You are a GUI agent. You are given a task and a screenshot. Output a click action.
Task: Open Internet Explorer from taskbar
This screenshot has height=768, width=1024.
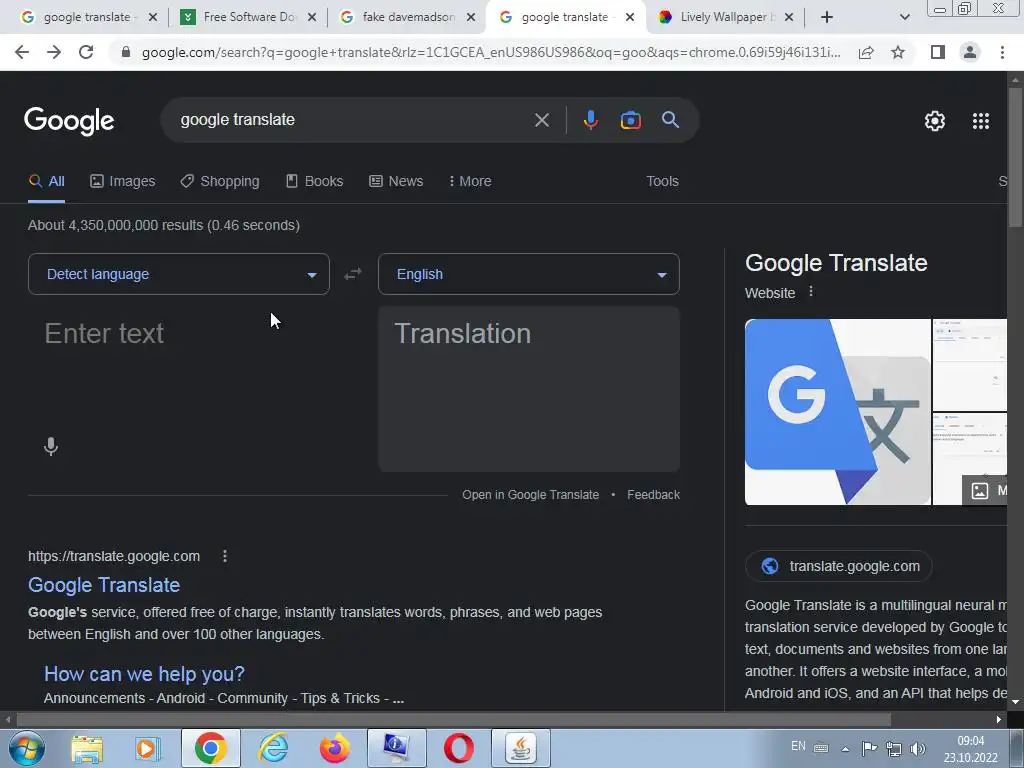(x=273, y=748)
